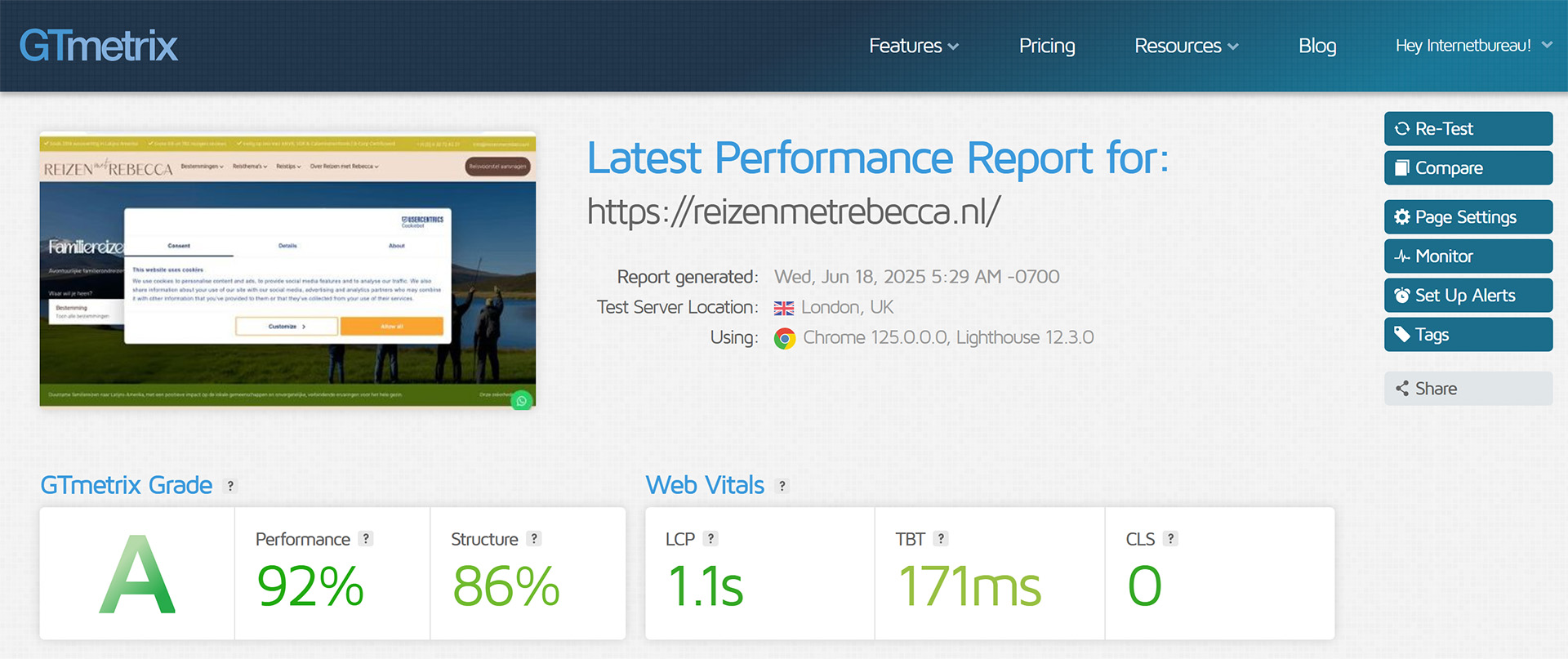Go to the Pricing page

click(1047, 46)
